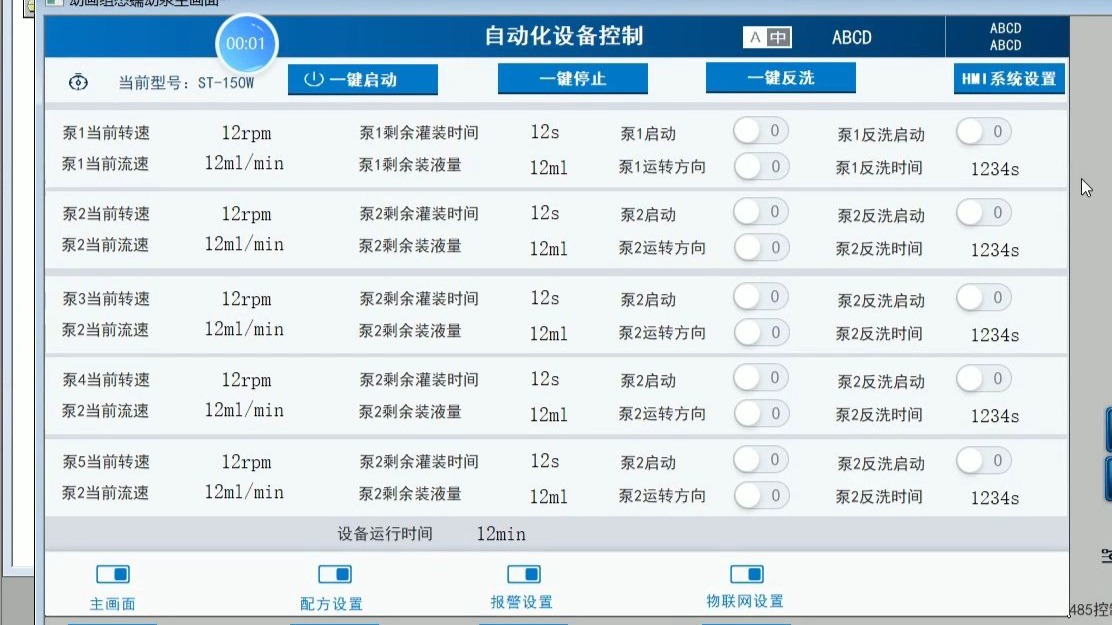Viewport: 1112px width, 625px height.
Task: Open 报警设置 via its icon
Action: (524, 573)
